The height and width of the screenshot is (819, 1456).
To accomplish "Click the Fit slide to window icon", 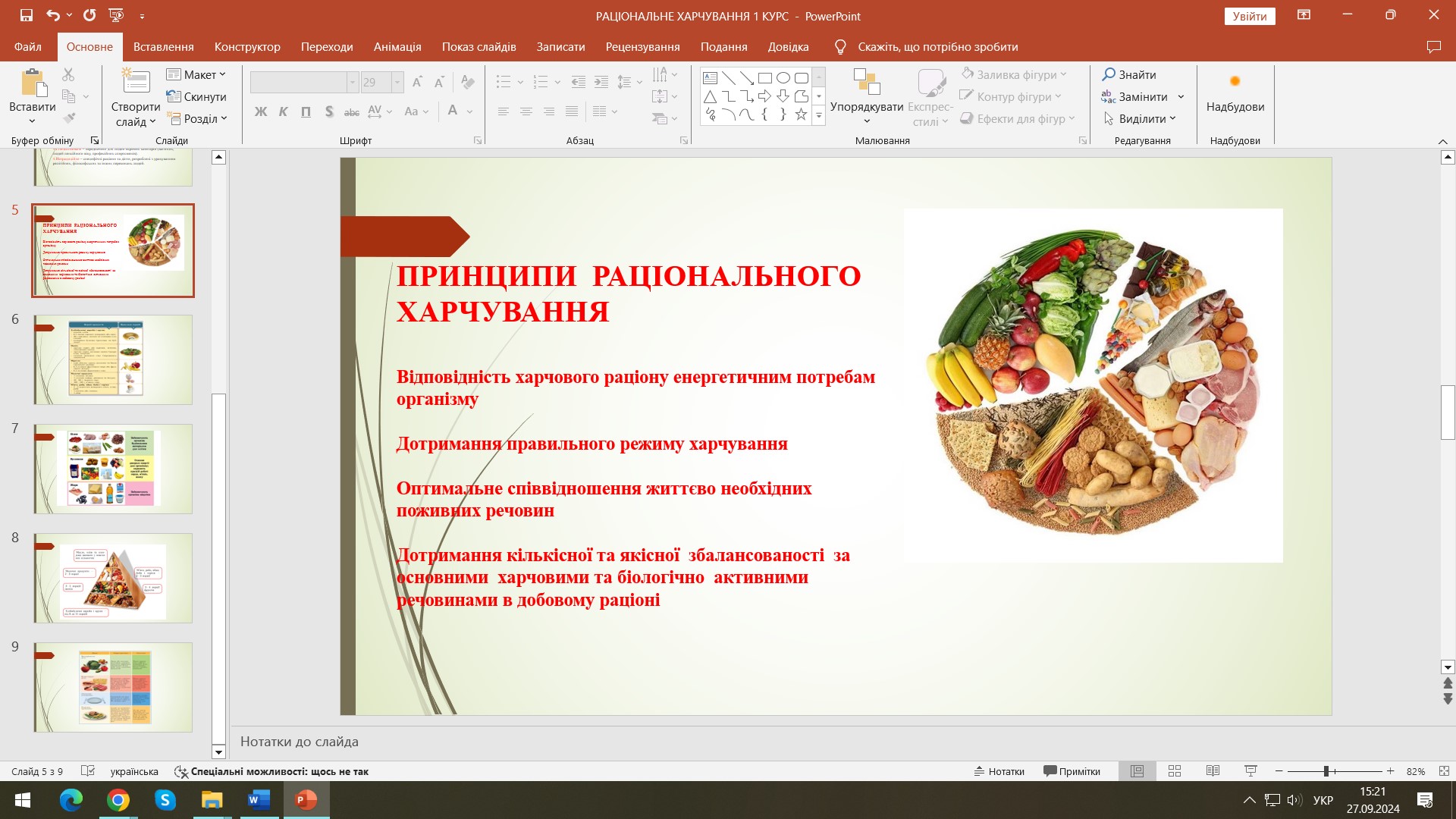I will (x=1444, y=771).
